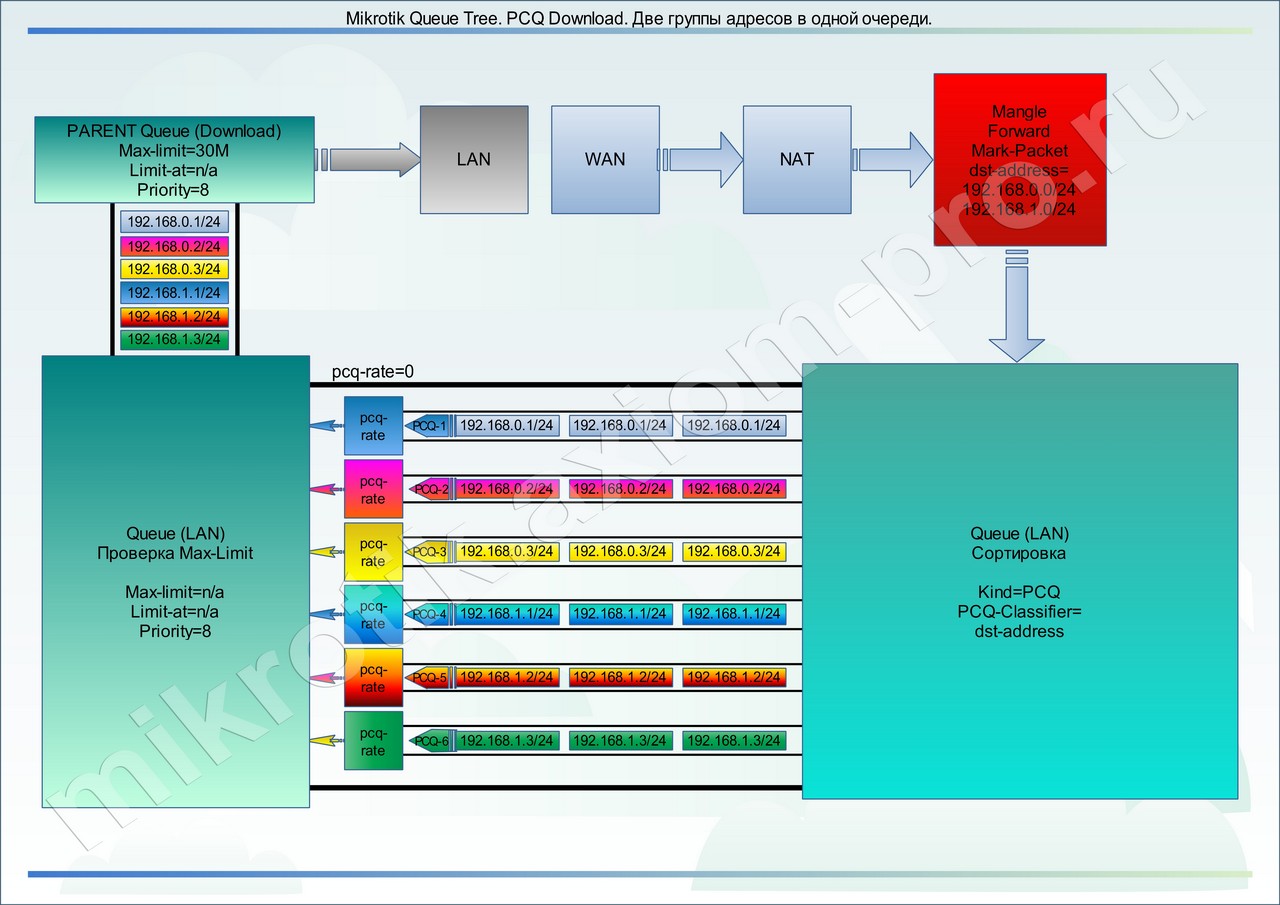
Task: Click the small blue arrow leaving the PCQ-1 pcq-rate box
Action: click(326, 426)
